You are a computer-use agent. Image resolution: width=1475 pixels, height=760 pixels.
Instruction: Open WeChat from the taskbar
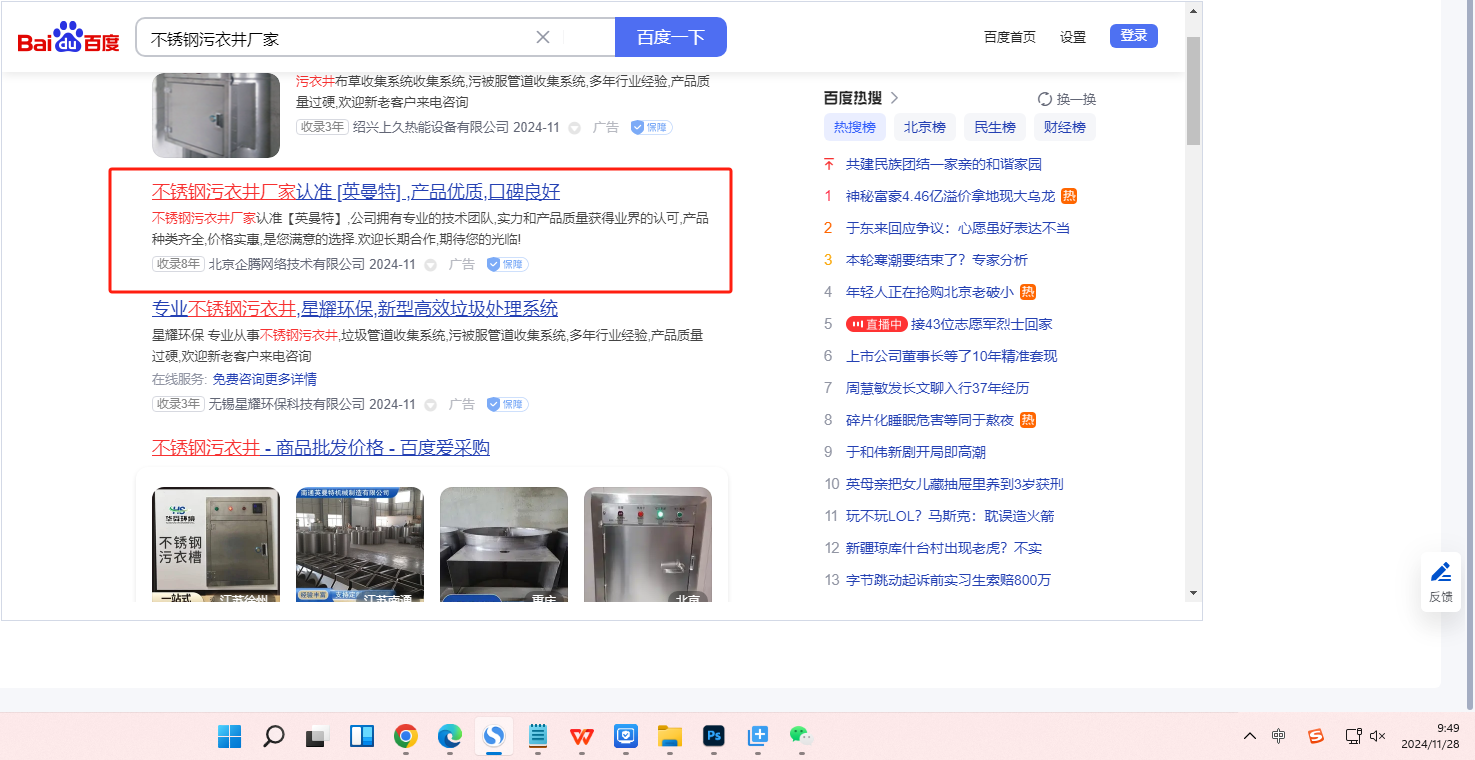[x=801, y=737]
